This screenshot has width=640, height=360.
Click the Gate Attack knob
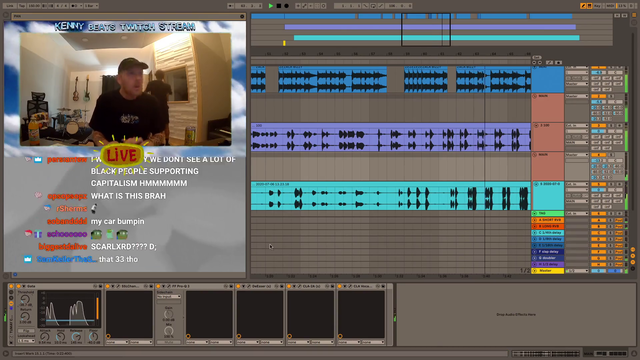pos(45,337)
